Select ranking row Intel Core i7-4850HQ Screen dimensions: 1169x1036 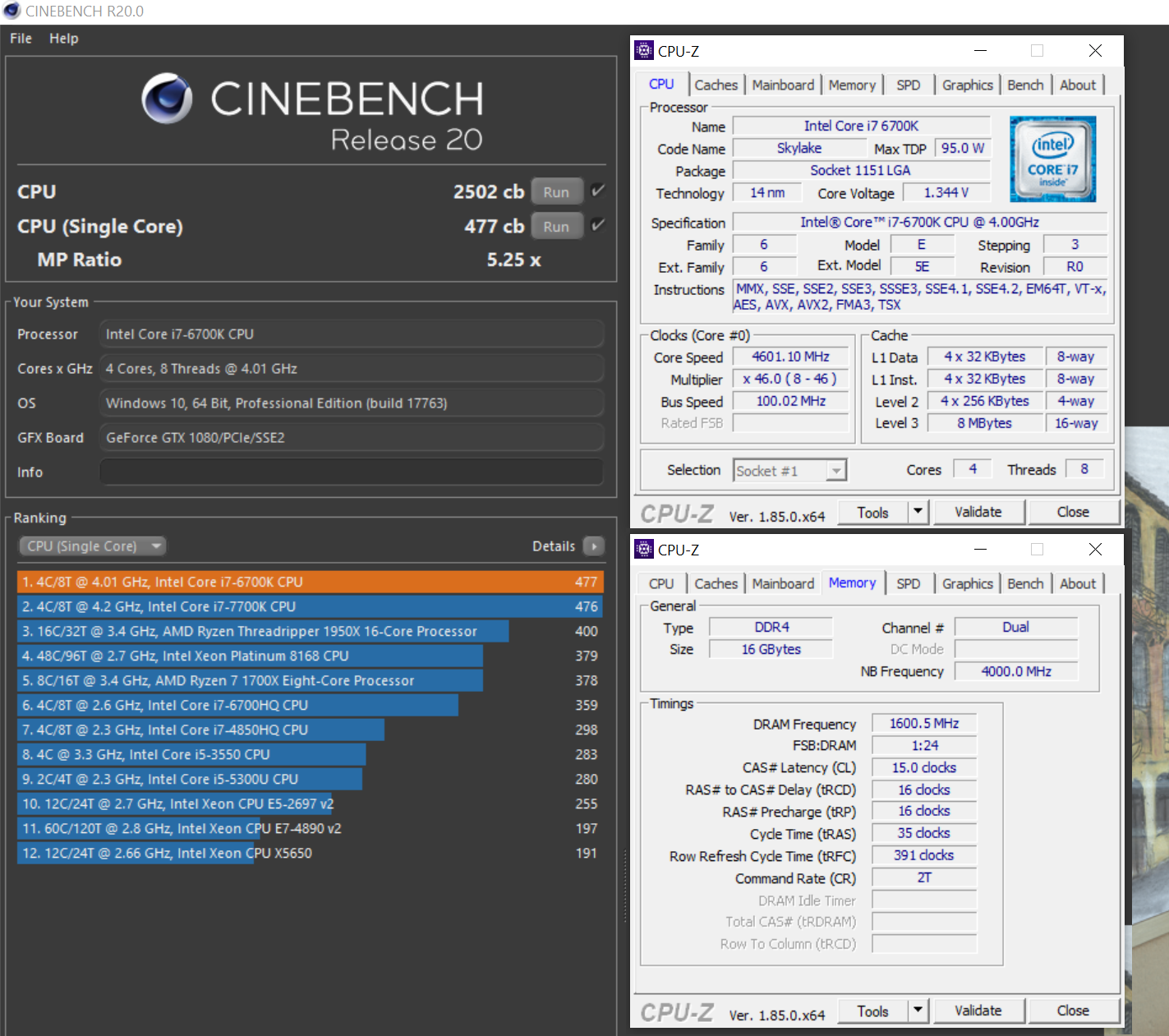coord(311,730)
